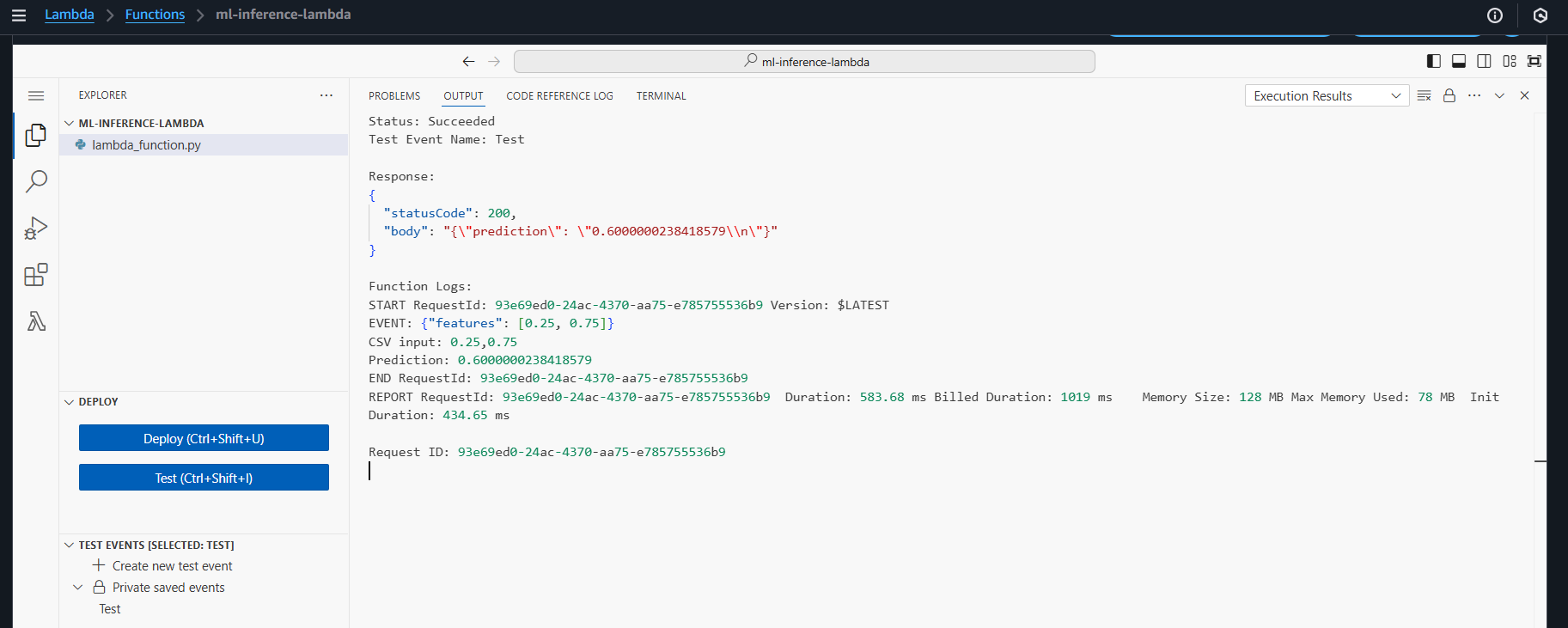Open Explorer more actions ellipsis
1568x628 pixels.
click(326, 95)
